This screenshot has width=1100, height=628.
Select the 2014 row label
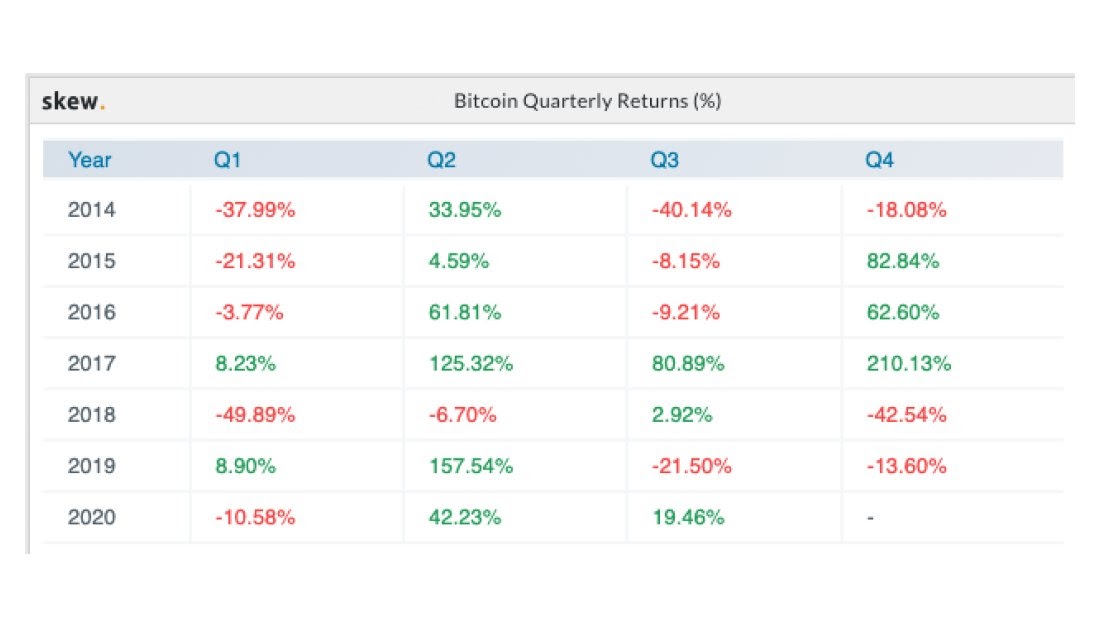[x=92, y=210]
